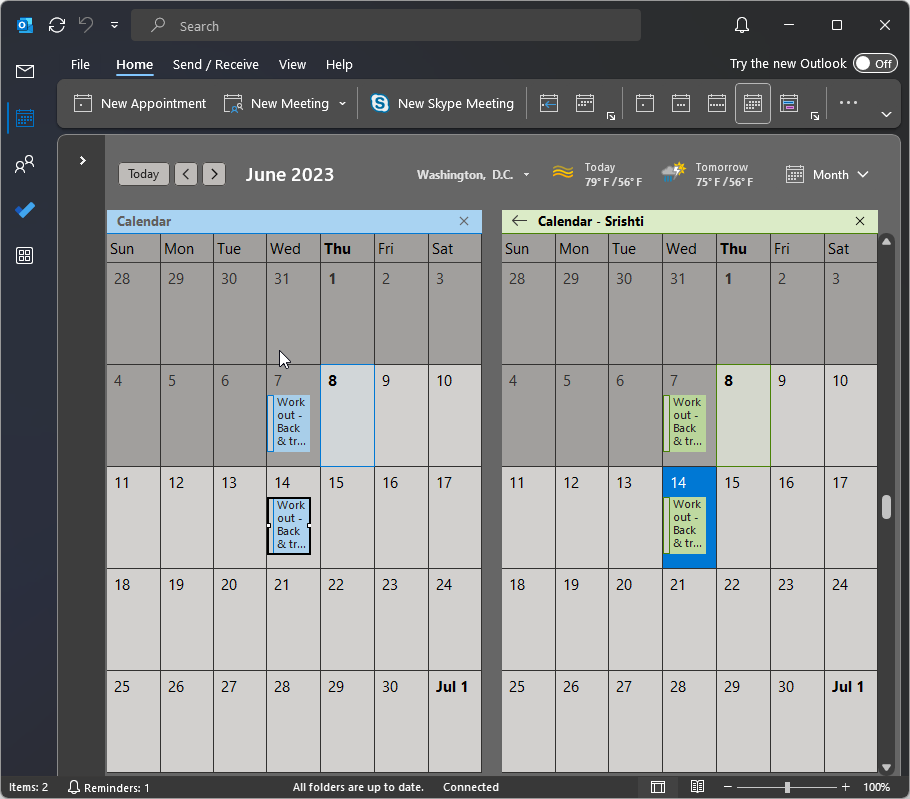Open Schedule View

click(x=788, y=103)
